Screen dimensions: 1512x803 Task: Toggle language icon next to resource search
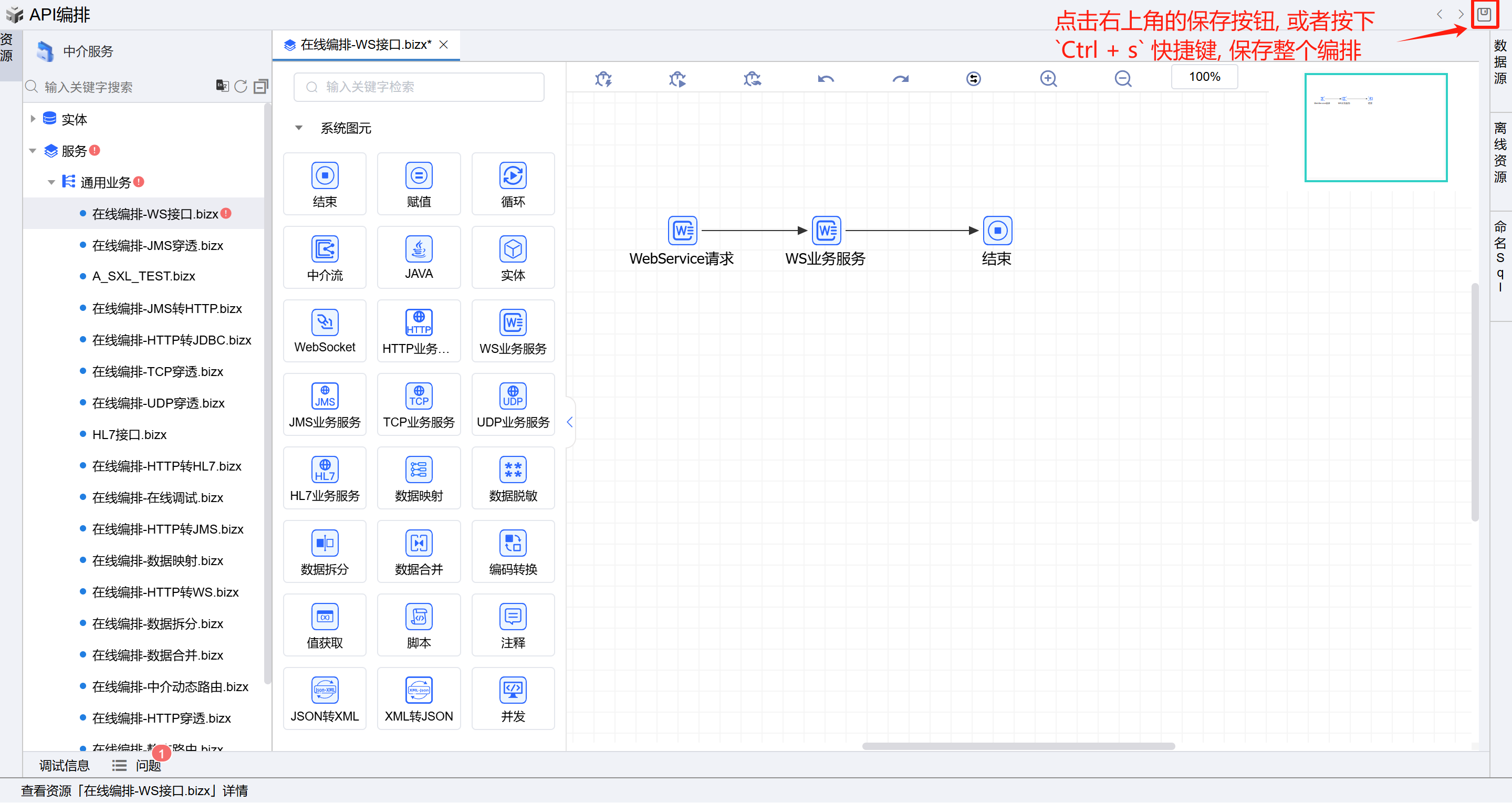222,86
